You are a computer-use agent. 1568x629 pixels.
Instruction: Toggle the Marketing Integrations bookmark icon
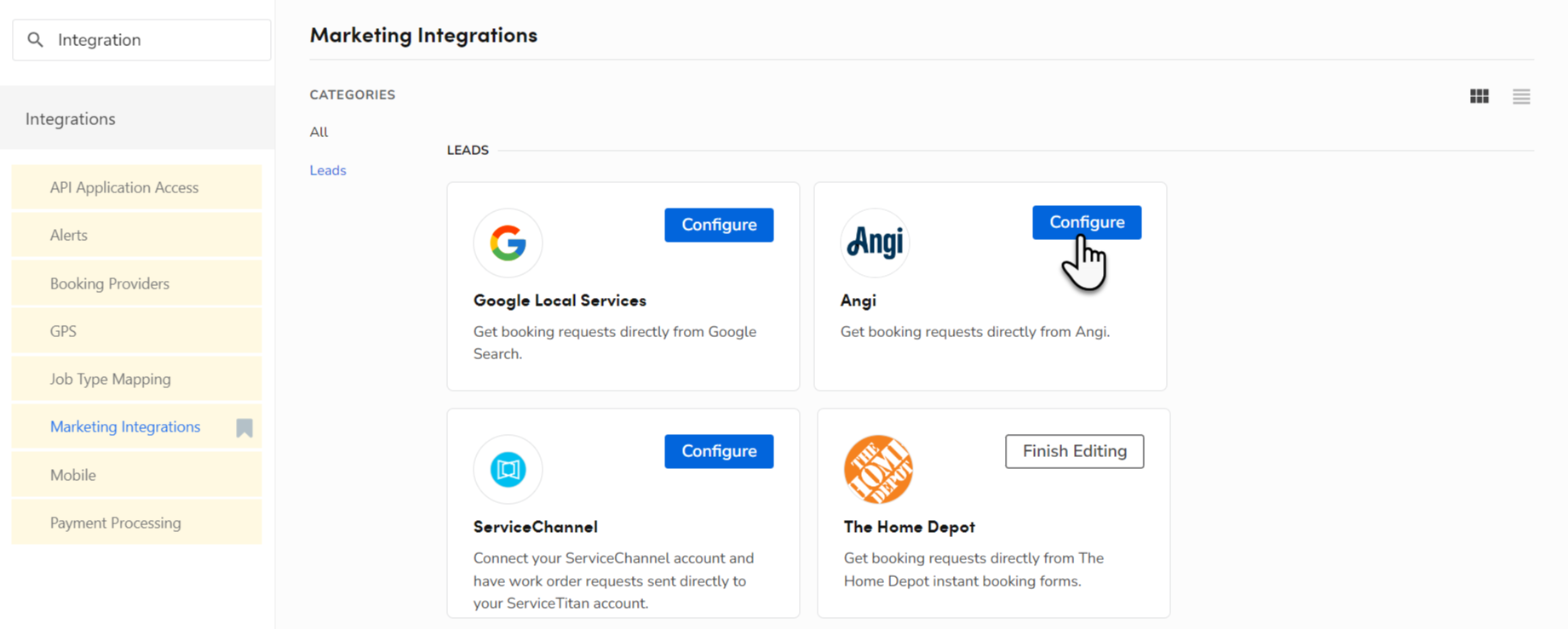click(x=244, y=427)
